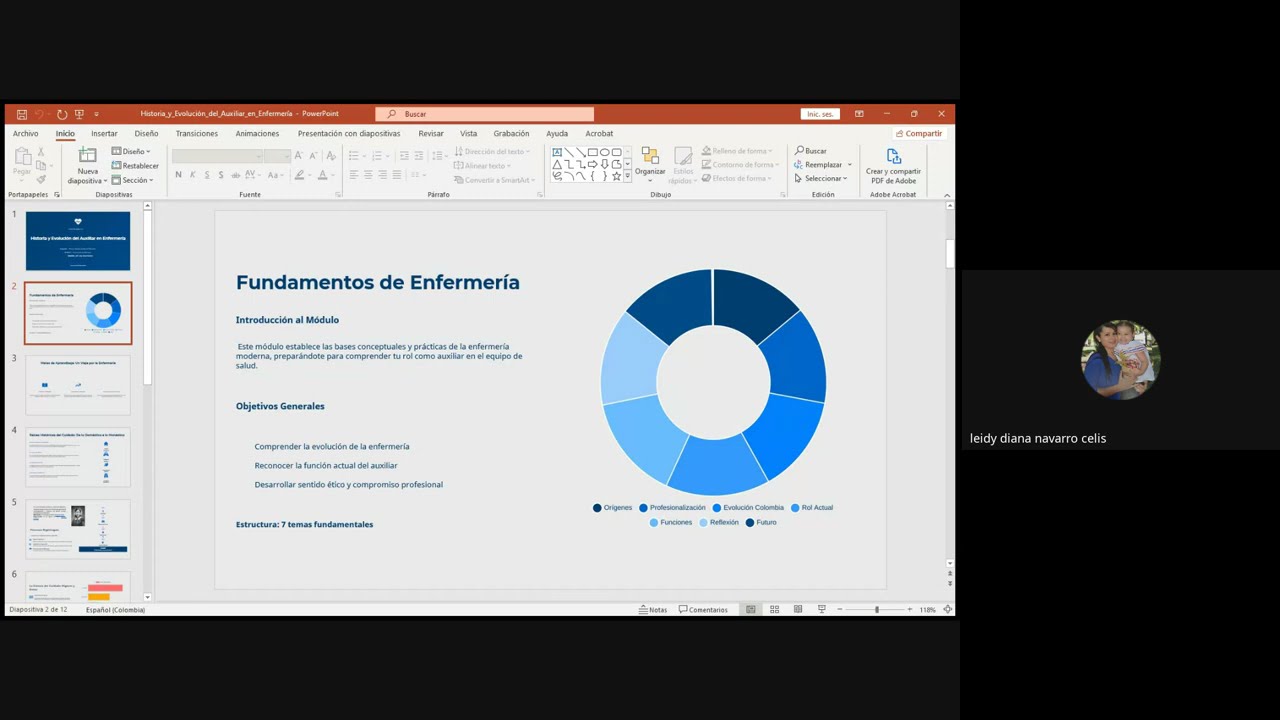Switch to Normal view in status bar

pos(751,609)
